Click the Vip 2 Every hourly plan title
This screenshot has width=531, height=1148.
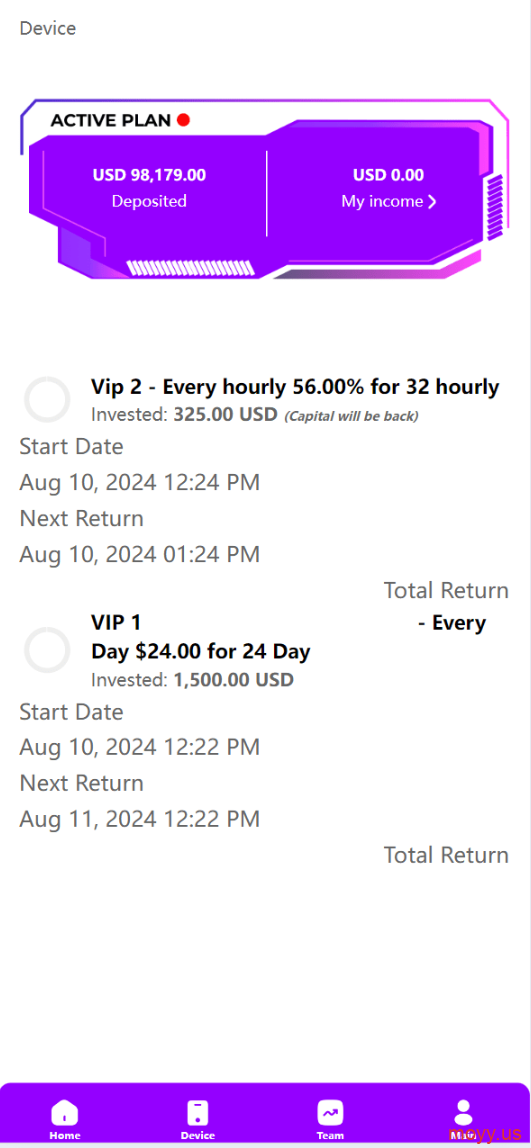coord(295,387)
